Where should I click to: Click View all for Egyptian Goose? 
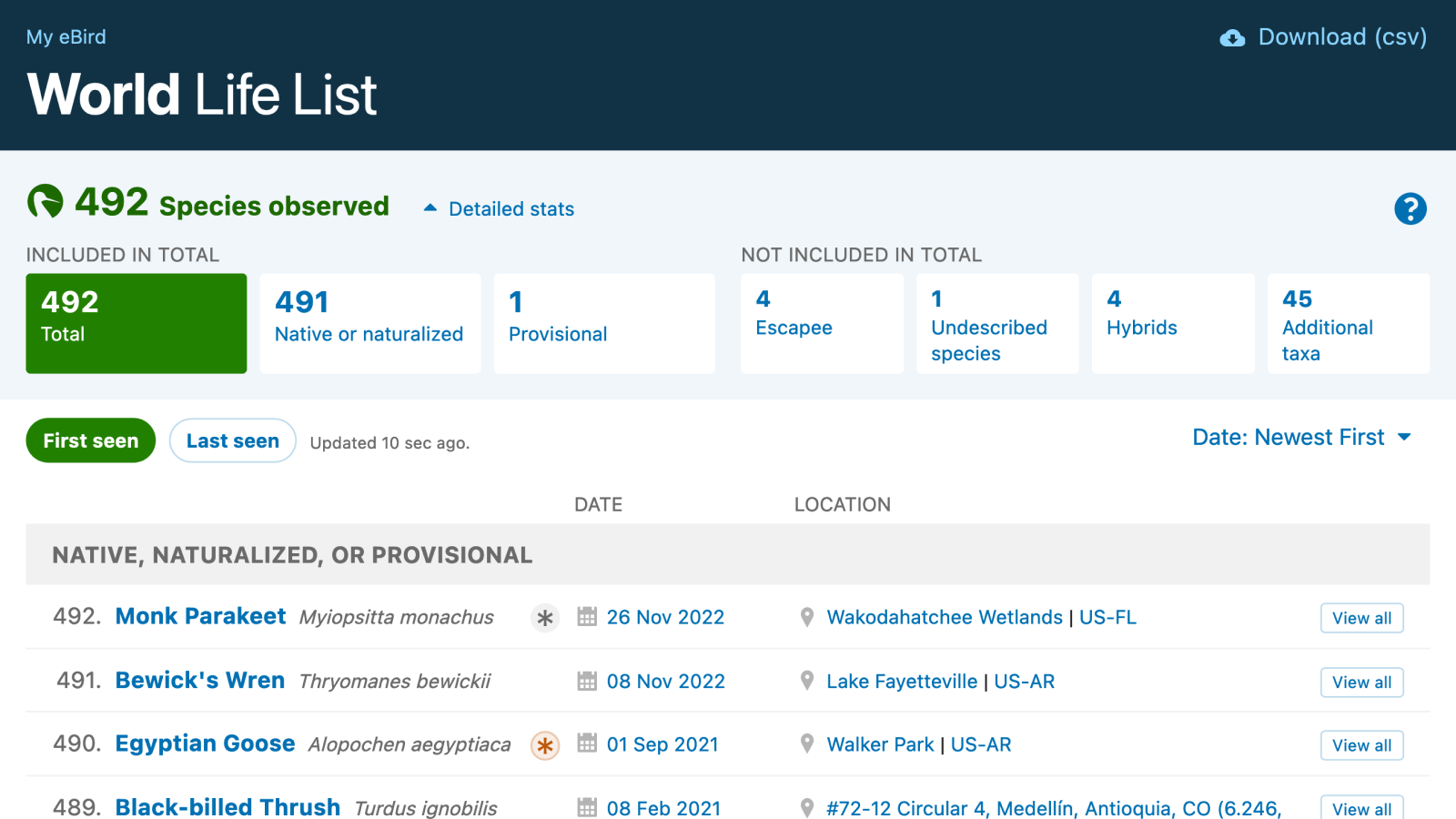1362,745
